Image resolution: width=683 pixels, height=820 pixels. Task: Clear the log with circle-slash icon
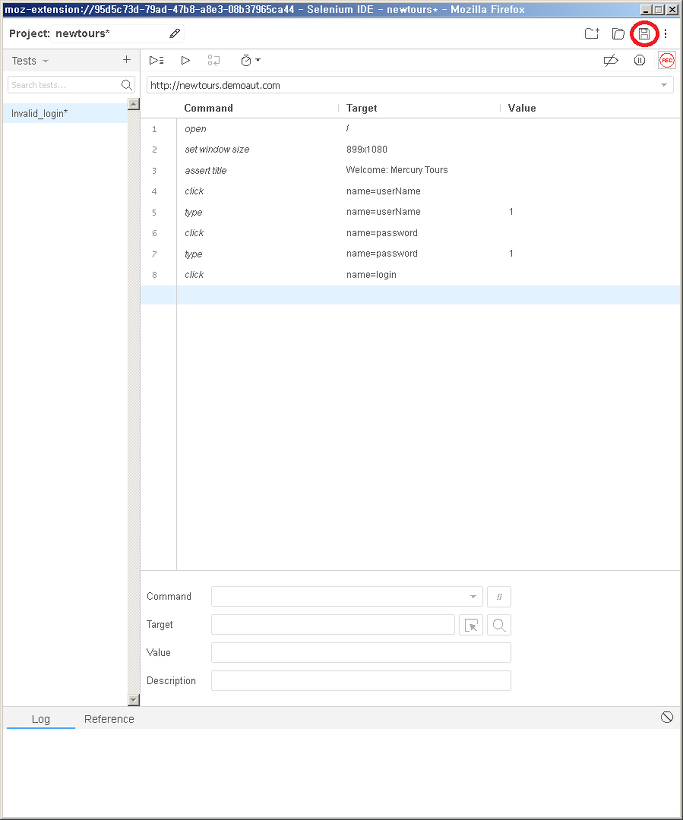[x=667, y=717]
